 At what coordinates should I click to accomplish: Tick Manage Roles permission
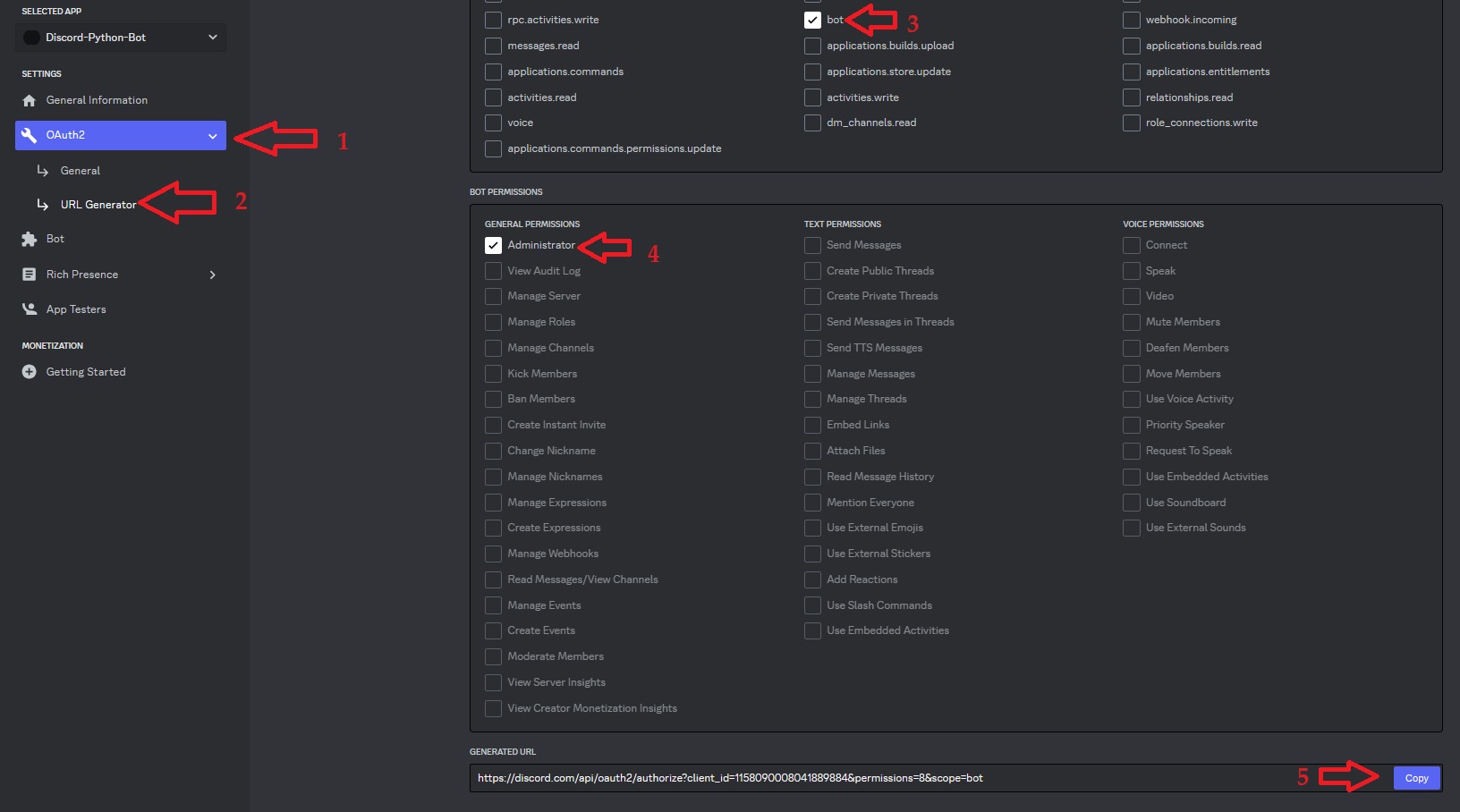click(x=493, y=322)
